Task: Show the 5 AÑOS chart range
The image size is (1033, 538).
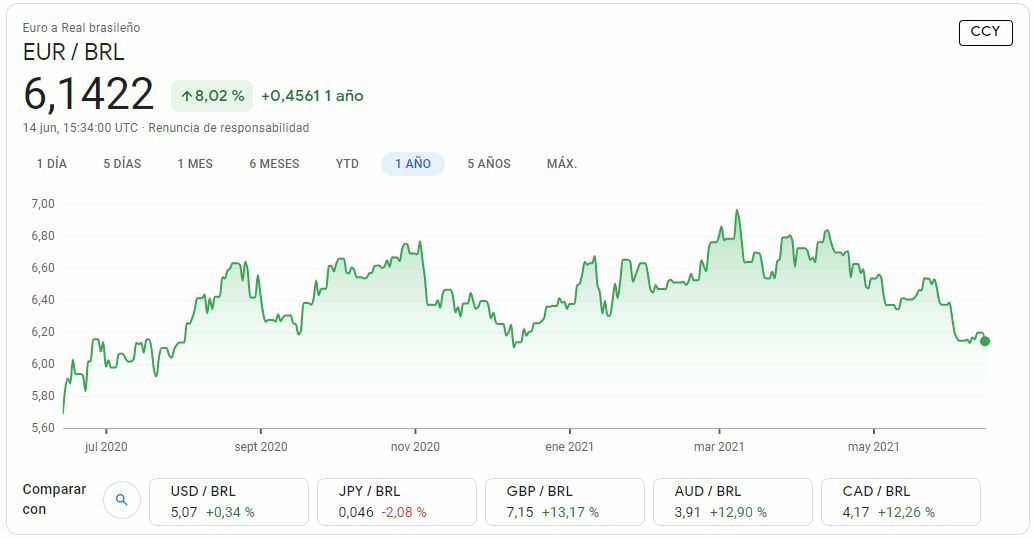Action: tap(489, 164)
